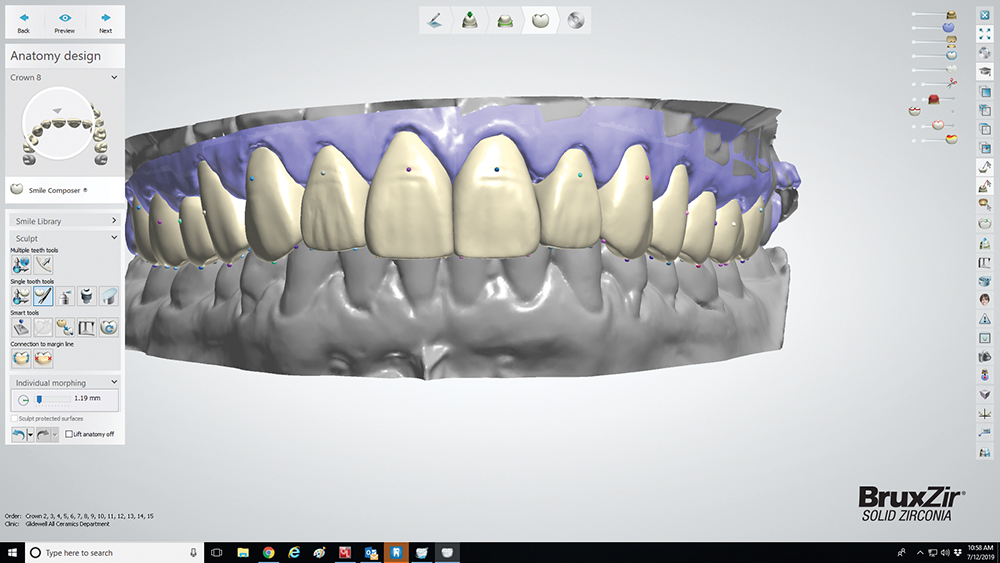Select the single tooth transform tool
The width and height of the screenshot is (1000, 563).
tap(21, 296)
